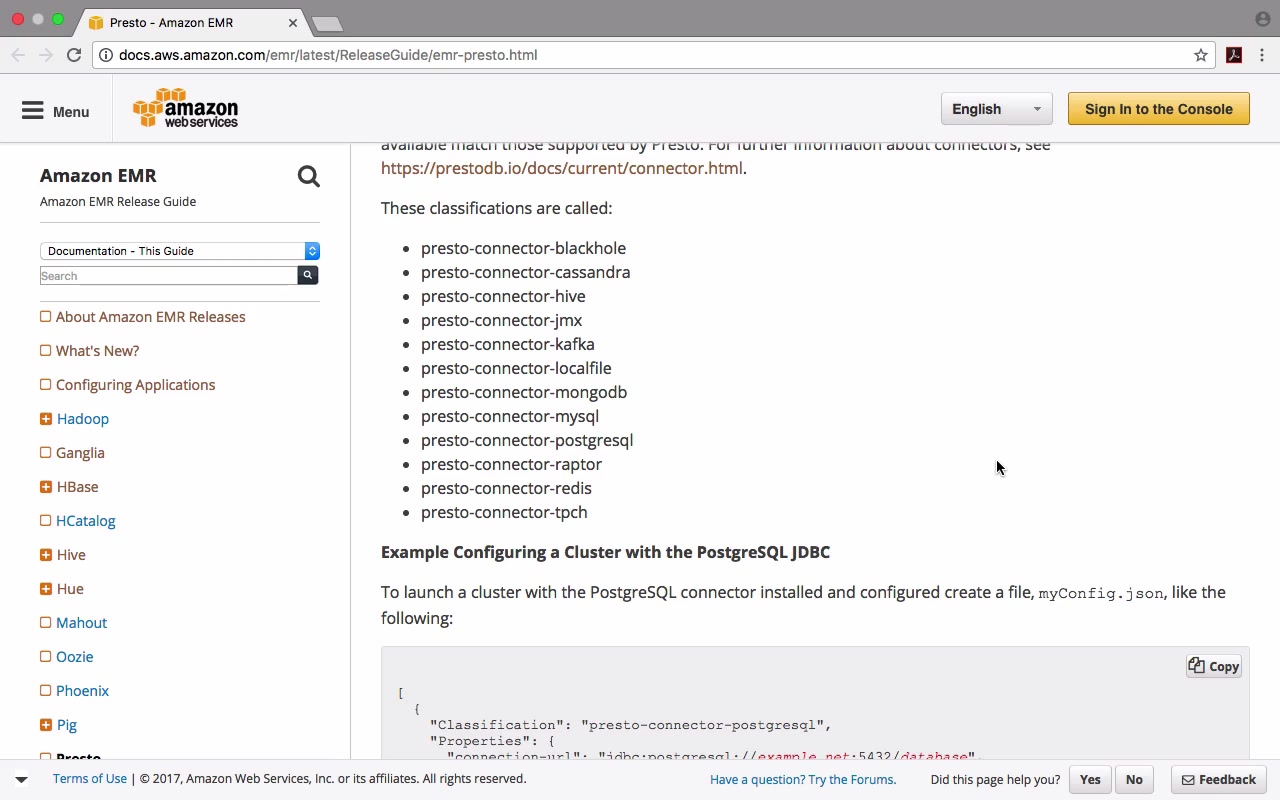This screenshot has height=800, width=1280.
Task: Copy the code sample with Copy icon
Action: coord(1214,666)
